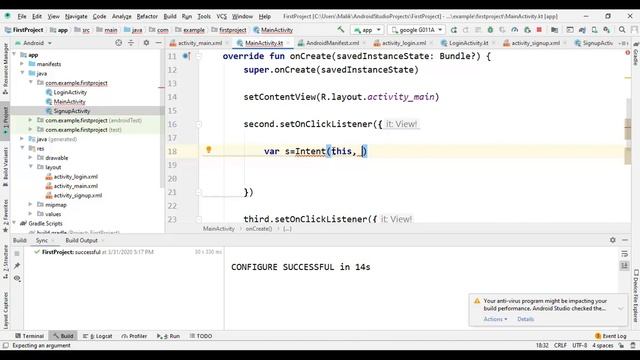
Task: Click the yellow lightbulb intention icon
Action: click(x=209, y=150)
